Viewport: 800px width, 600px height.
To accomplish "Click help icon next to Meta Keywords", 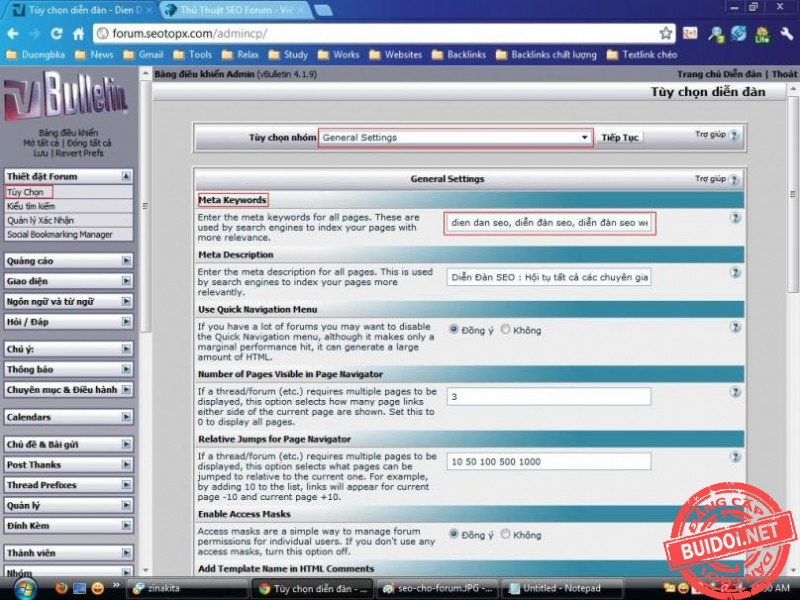I will tap(735, 217).
